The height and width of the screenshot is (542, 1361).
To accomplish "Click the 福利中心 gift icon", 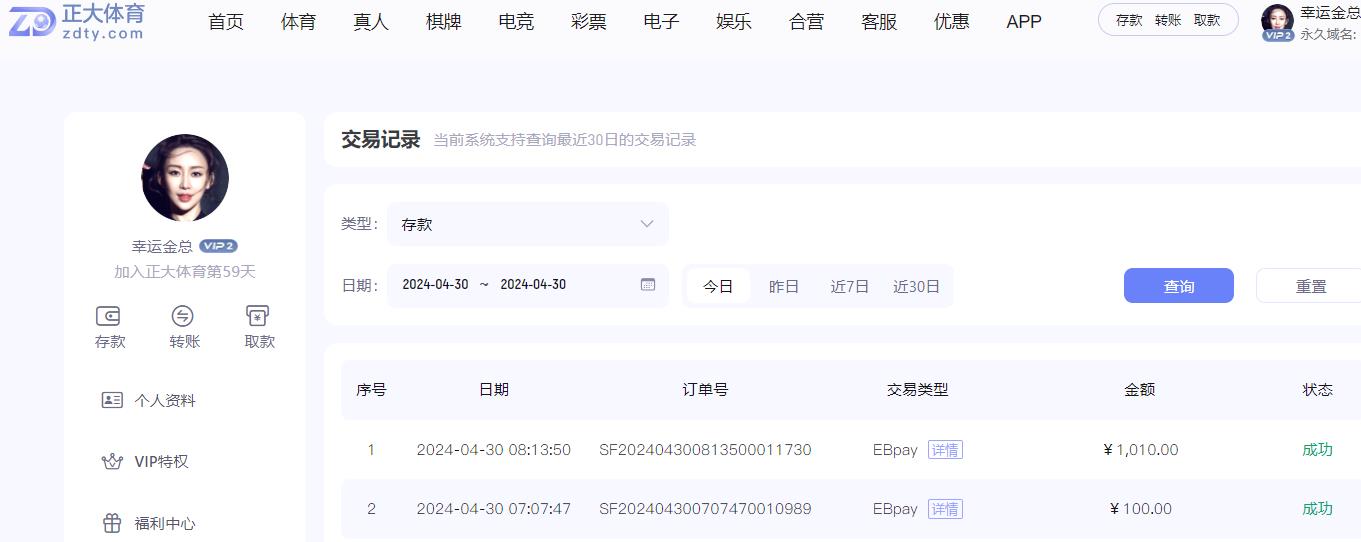I will pyautogui.click(x=112, y=523).
